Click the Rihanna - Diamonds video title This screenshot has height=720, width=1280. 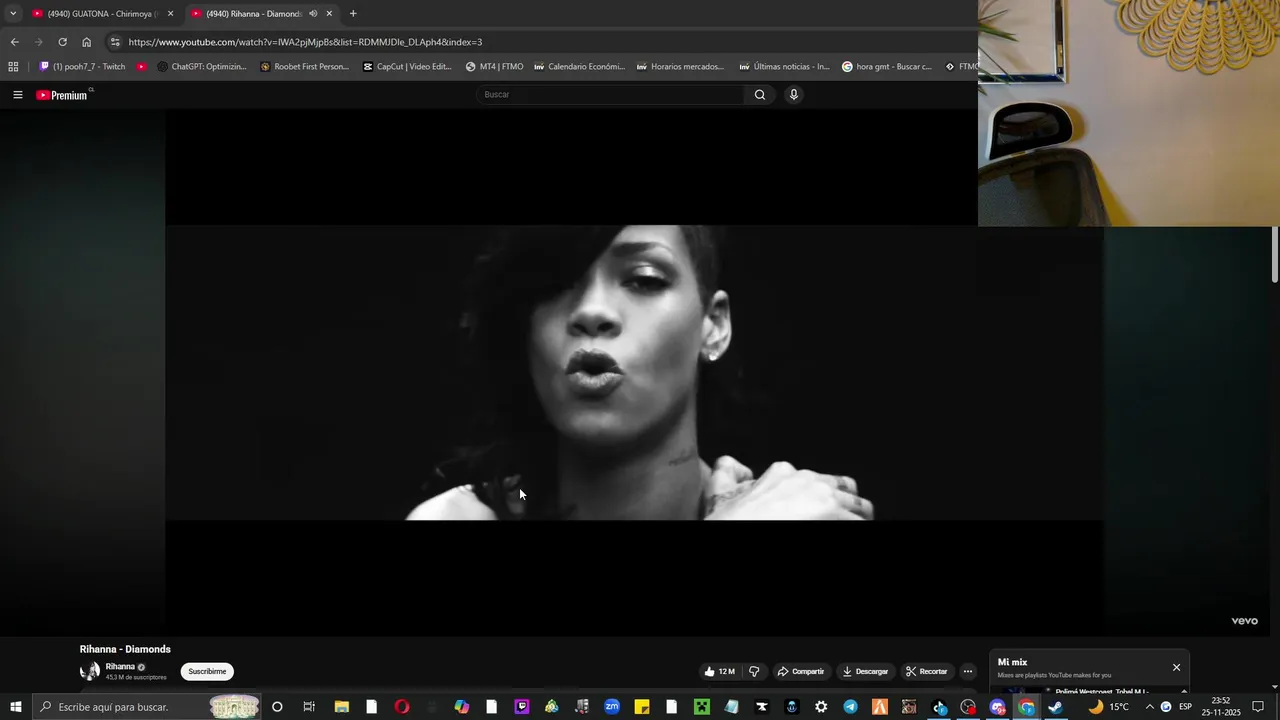pos(125,649)
